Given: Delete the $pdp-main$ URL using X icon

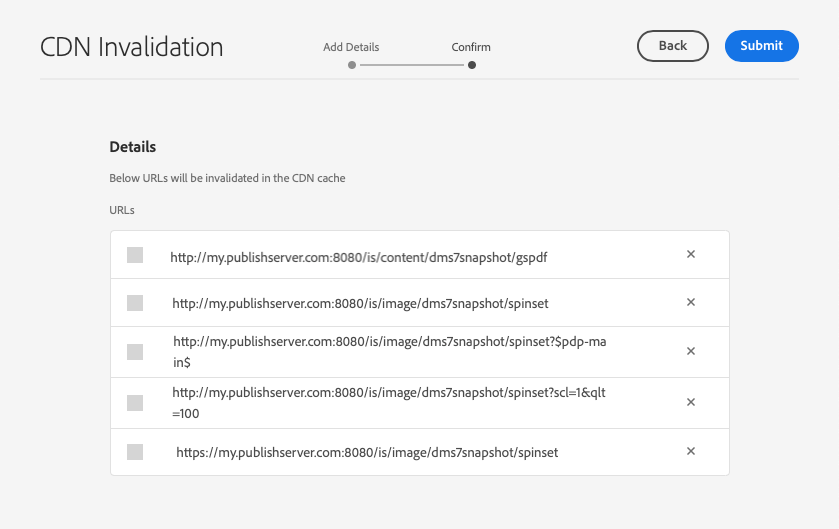Looking at the screenshot, I should click(690, 351).
